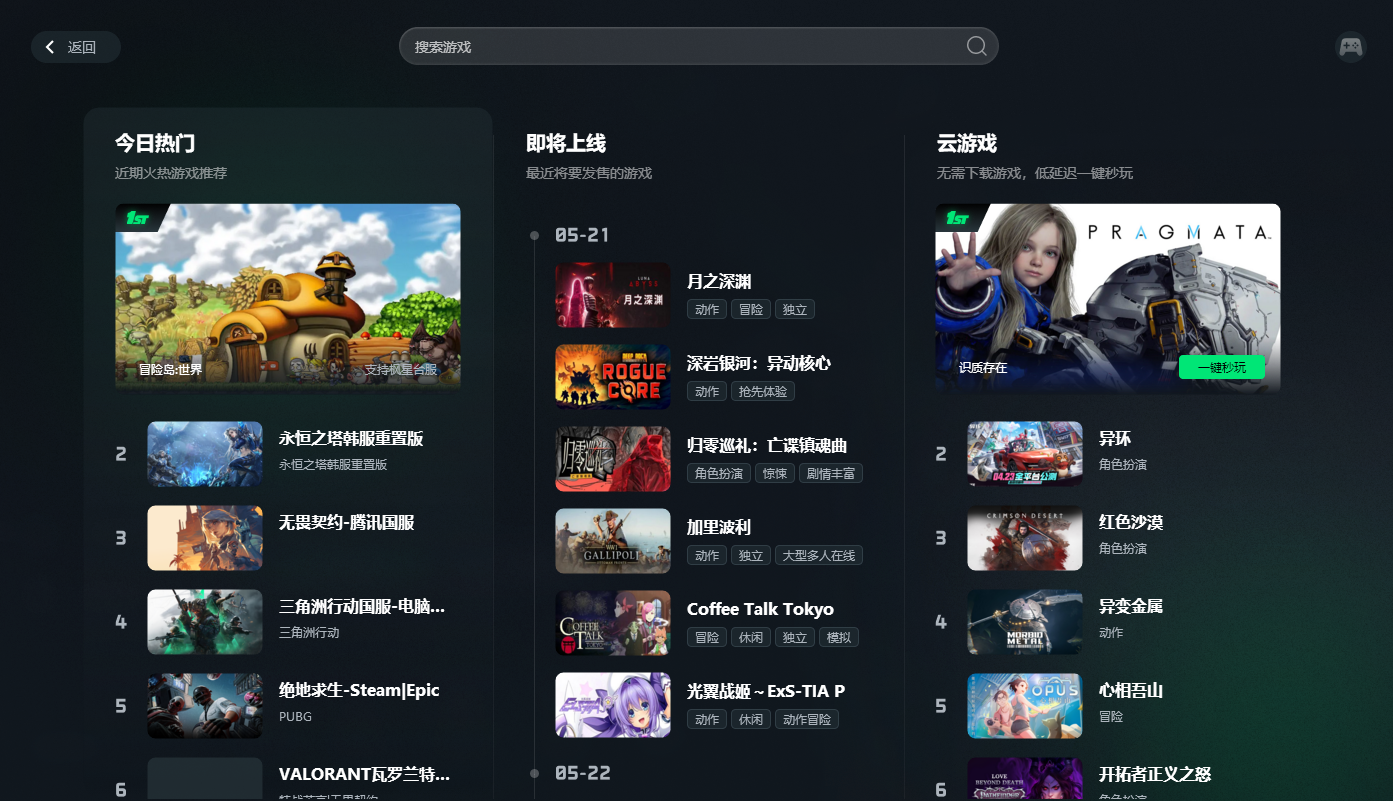Select the 开拓者正义之怒 cloud game title
This screenshot has width=1393, height=801.
[1155, 775]
